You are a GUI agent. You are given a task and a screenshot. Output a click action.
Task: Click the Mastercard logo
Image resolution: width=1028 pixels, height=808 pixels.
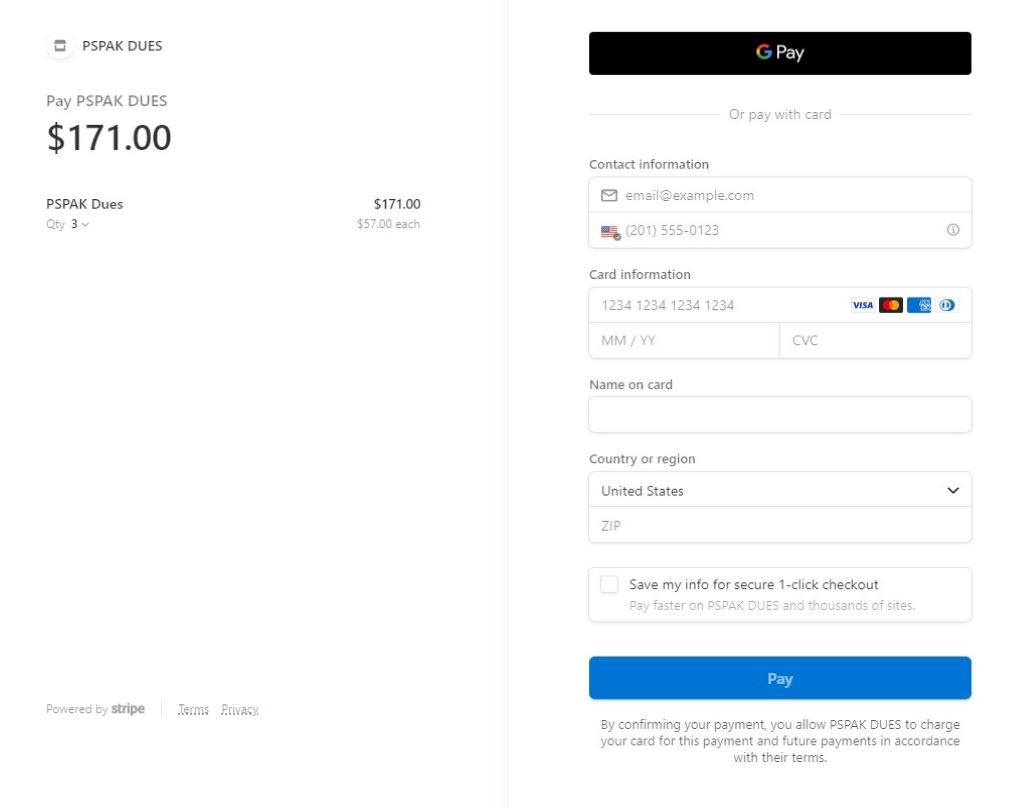(x=890, y=305)
